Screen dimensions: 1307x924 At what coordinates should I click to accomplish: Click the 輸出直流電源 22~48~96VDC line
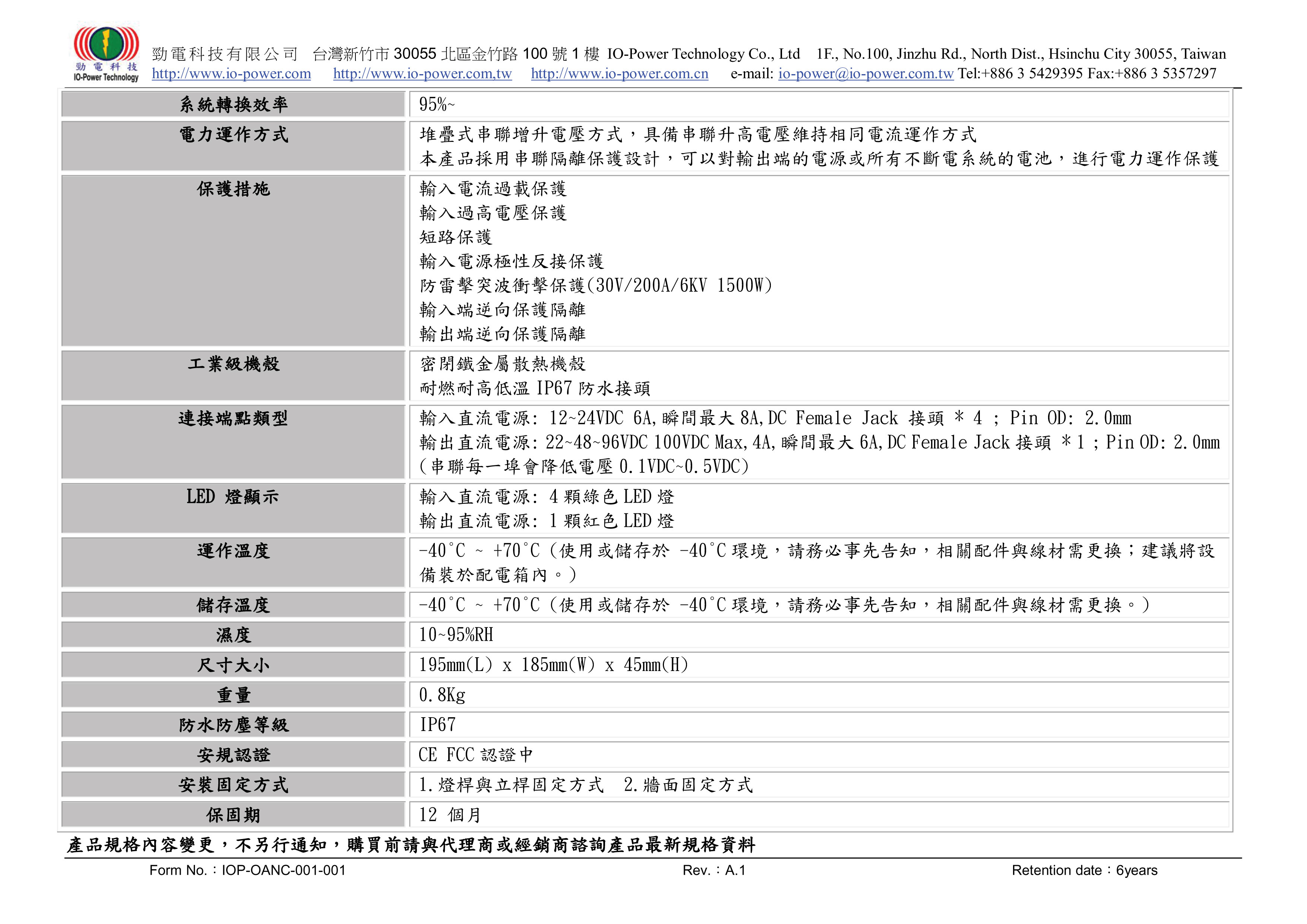click(x=820, y=442)
